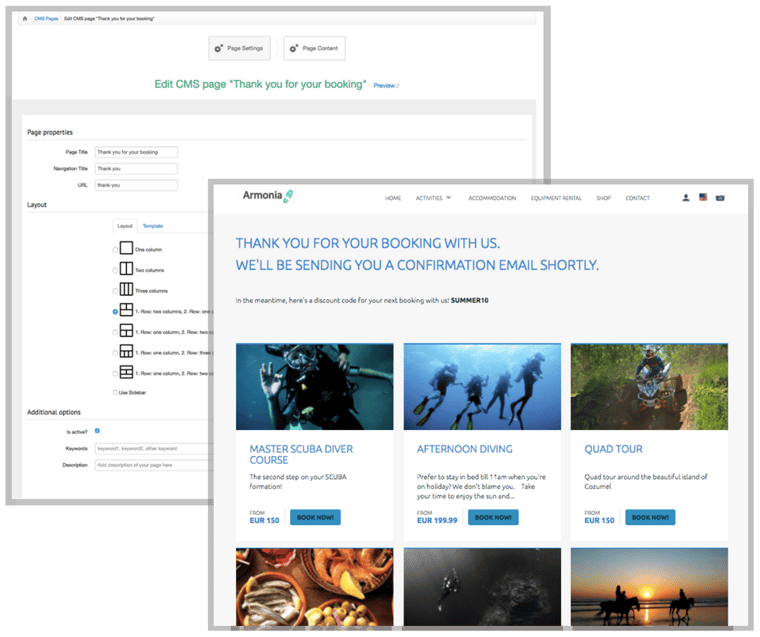Select the One column radio button
The height and width of the screenshot is (637, 760).
[115, 249]
